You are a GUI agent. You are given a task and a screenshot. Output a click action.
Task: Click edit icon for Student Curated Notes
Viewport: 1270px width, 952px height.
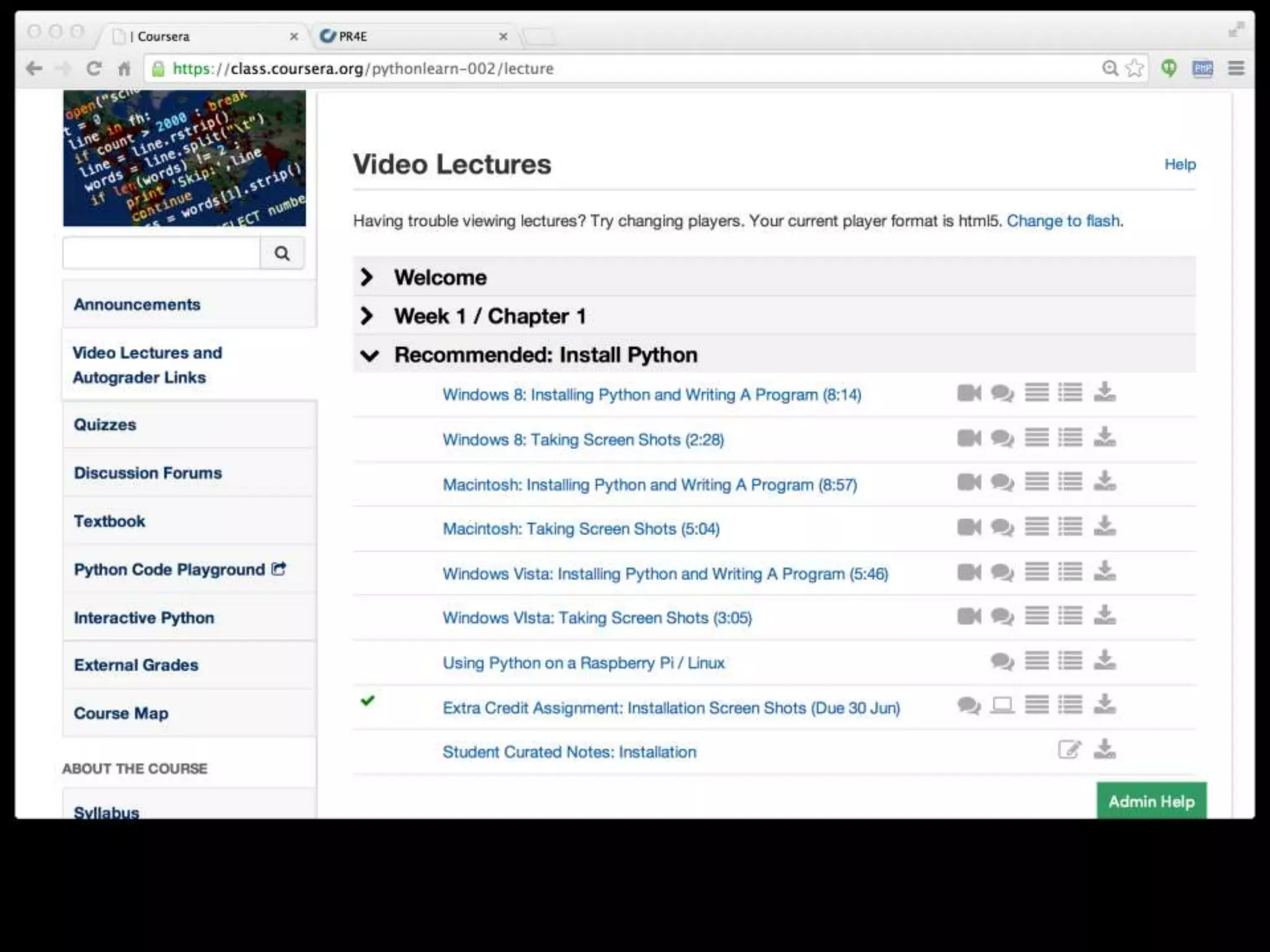click(x=1070, y=750)
